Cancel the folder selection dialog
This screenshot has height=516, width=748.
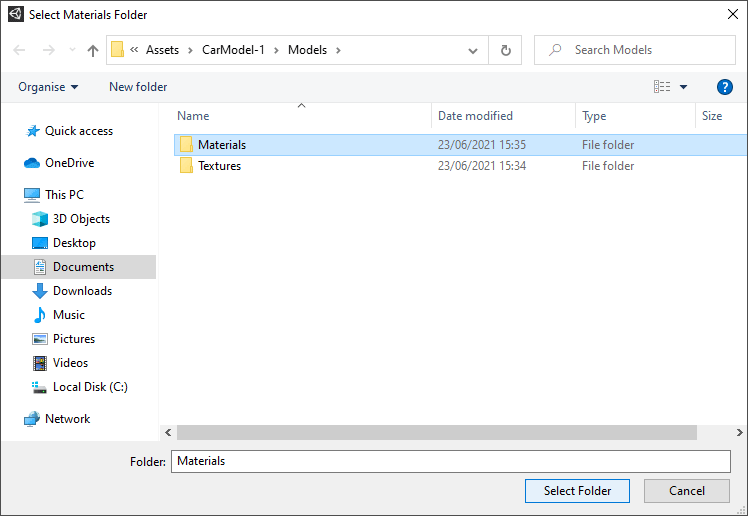(x=686, y=490)
